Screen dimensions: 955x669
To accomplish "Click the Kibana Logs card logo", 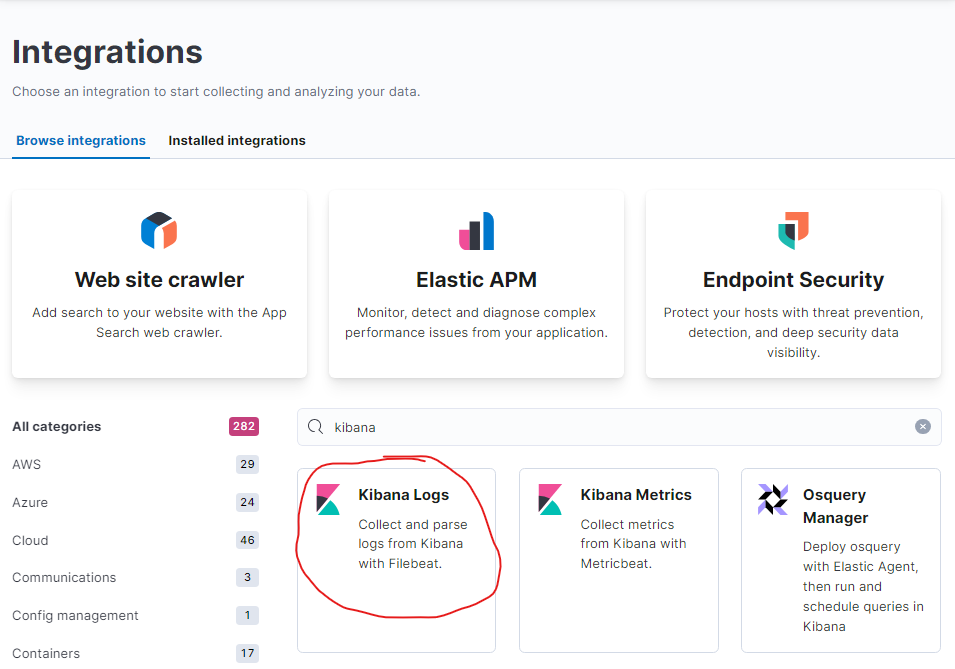I will tap(328, 500).
